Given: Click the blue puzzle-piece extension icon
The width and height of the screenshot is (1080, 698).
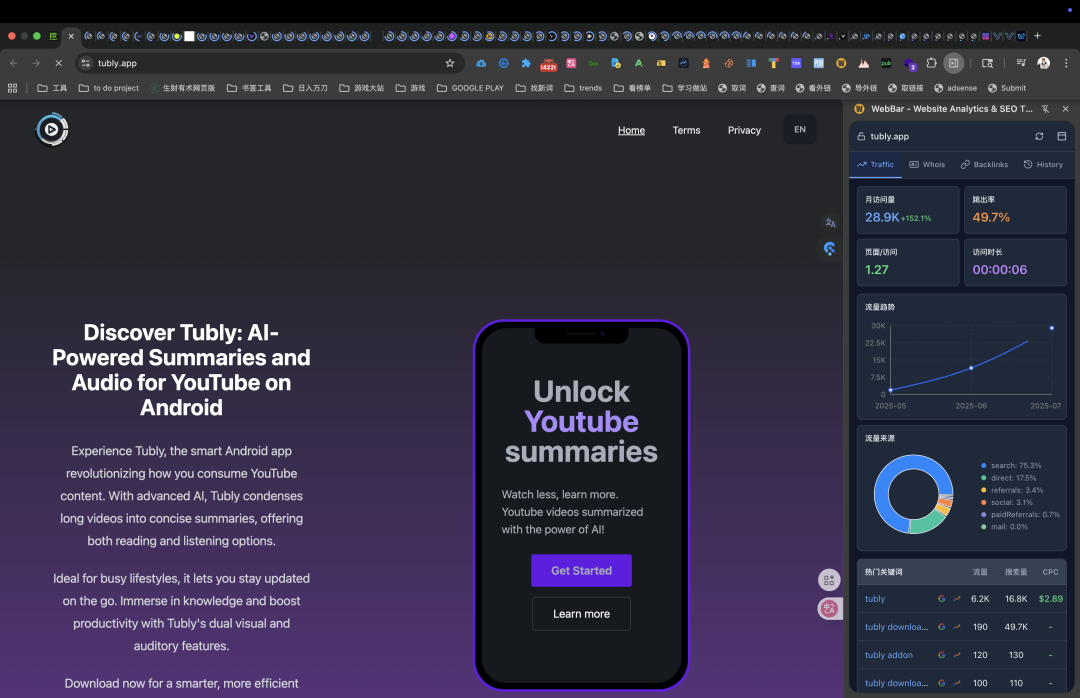Looking at the screenshot, I should coord(526,63).
